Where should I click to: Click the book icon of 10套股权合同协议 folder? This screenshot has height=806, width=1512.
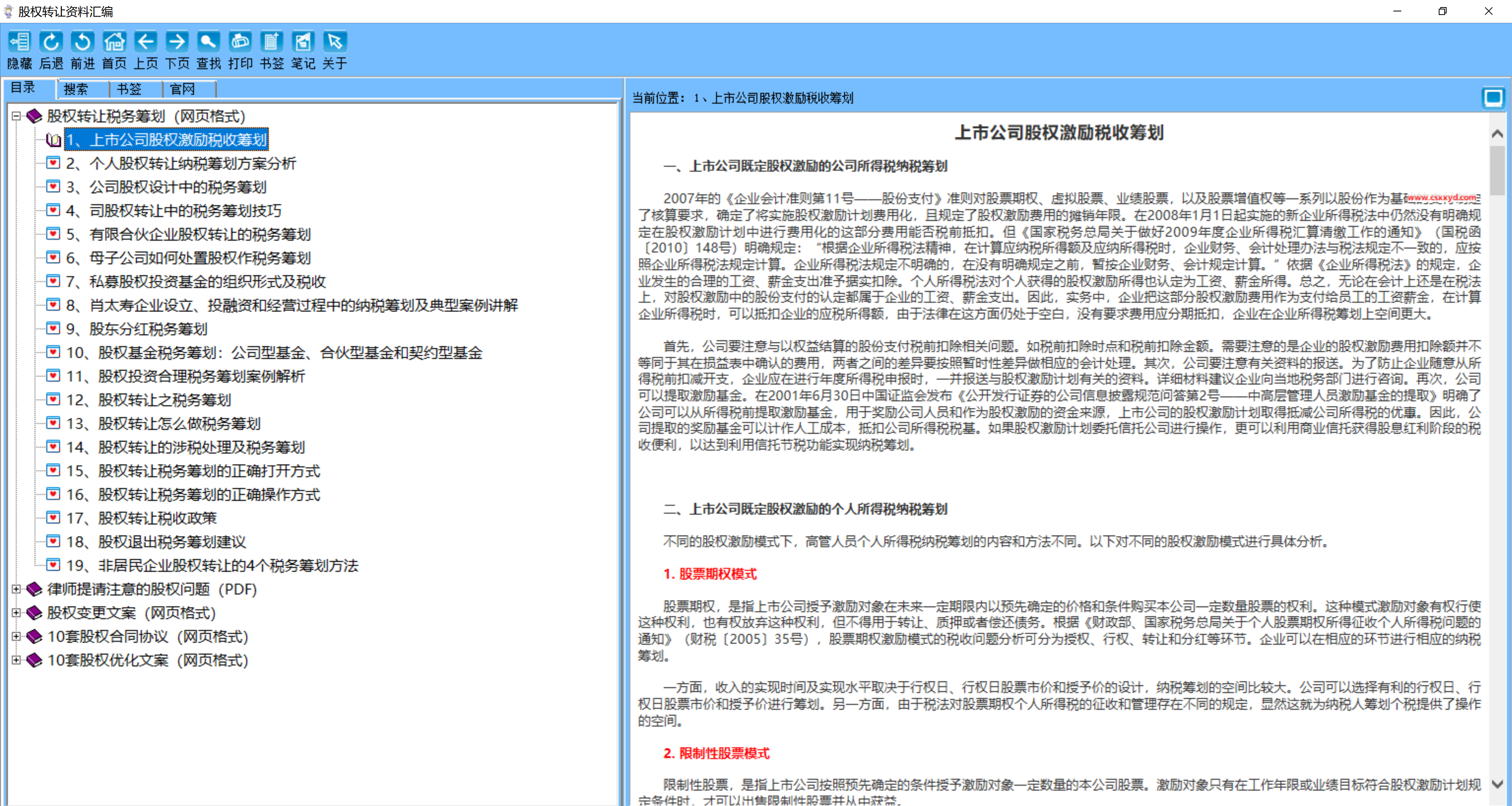35,637
